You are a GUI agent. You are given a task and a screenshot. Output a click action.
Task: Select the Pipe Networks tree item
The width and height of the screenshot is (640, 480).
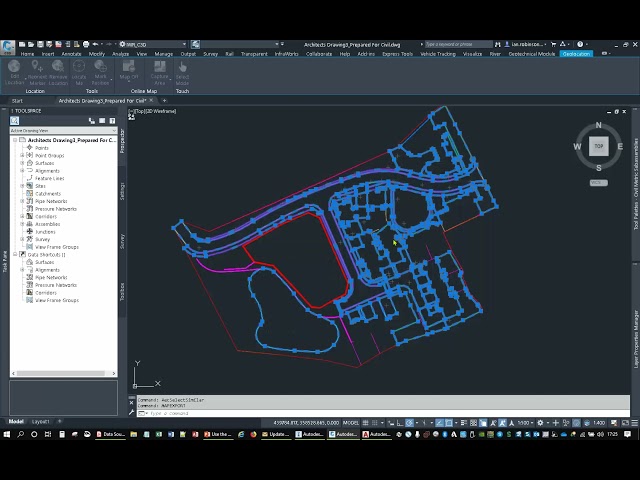tap(51, 201)
